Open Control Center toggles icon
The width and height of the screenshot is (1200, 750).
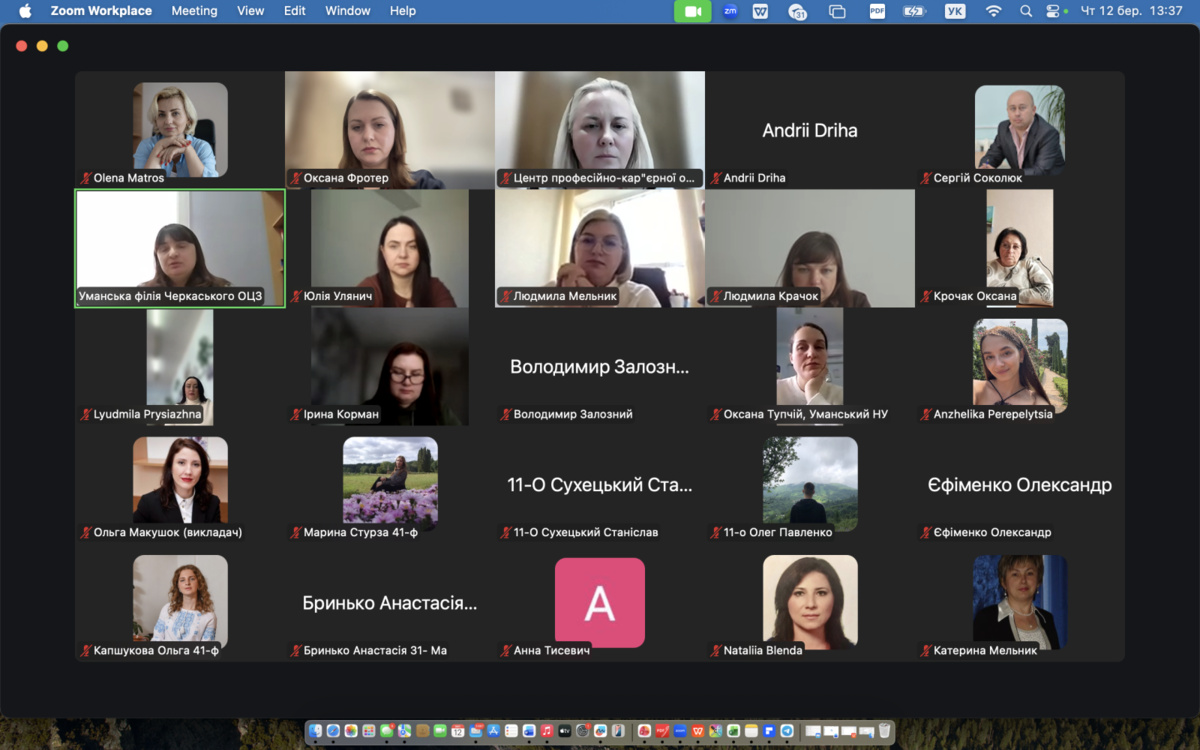pos(1053,11)
